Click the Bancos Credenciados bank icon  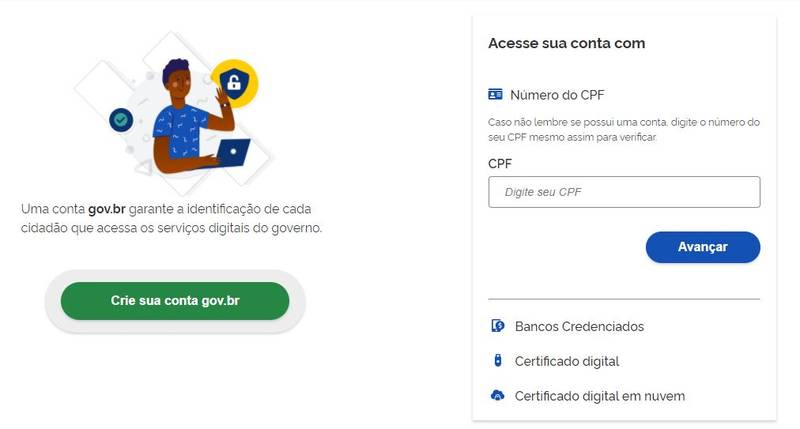(497, 325)
